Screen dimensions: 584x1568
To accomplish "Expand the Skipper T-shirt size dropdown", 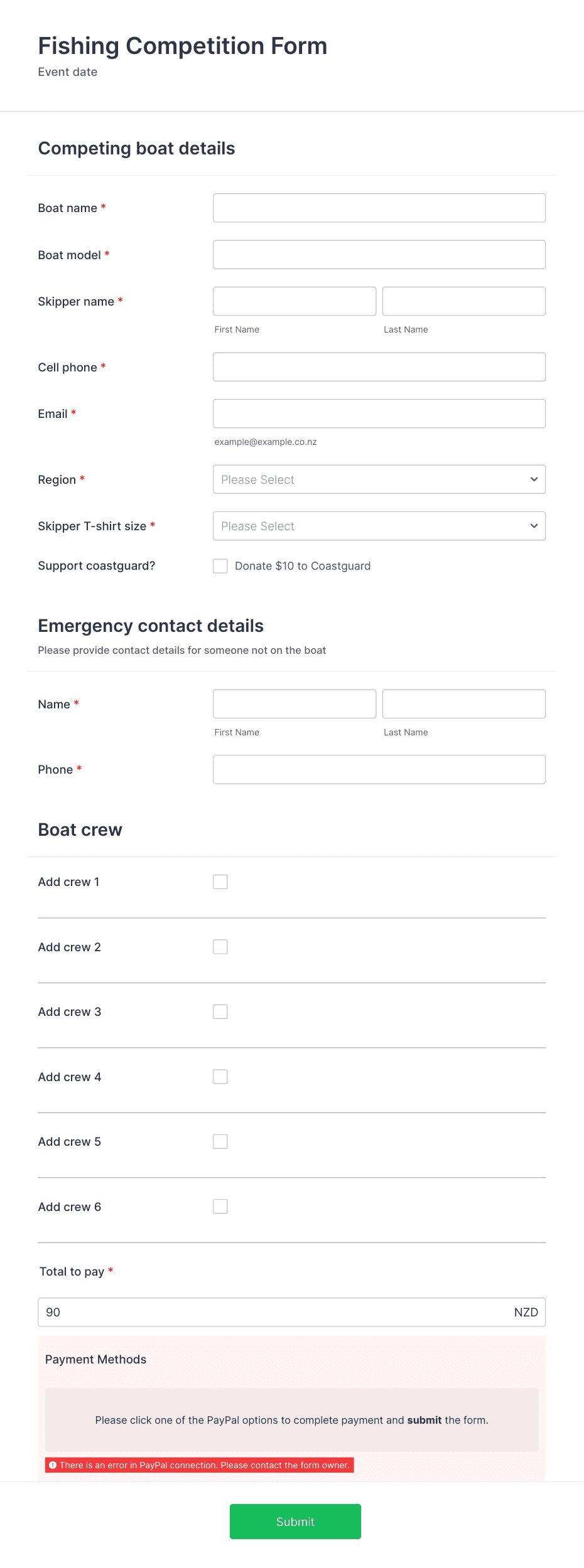I will click(379, 526).
